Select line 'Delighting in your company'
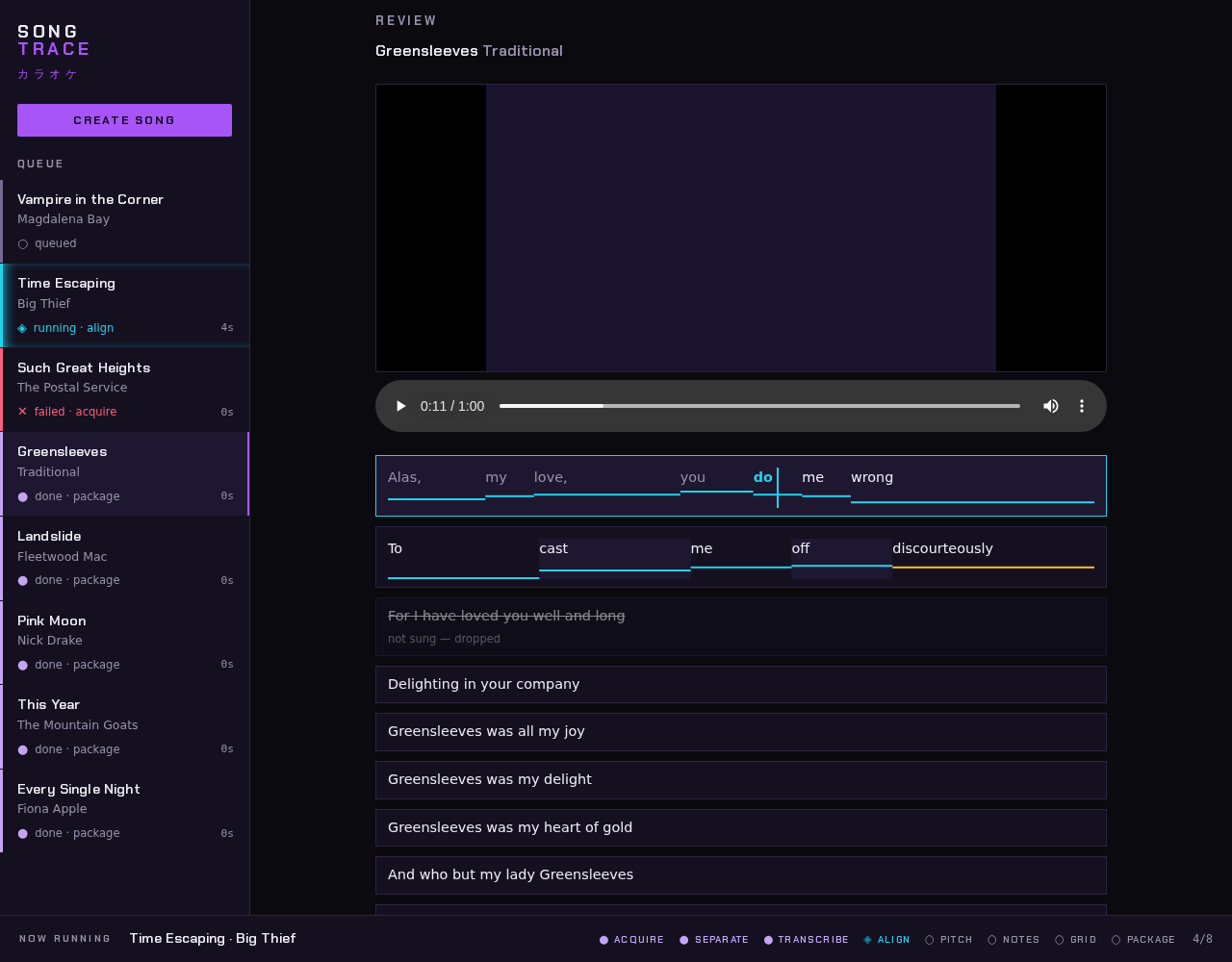 (x=741, y=684)
